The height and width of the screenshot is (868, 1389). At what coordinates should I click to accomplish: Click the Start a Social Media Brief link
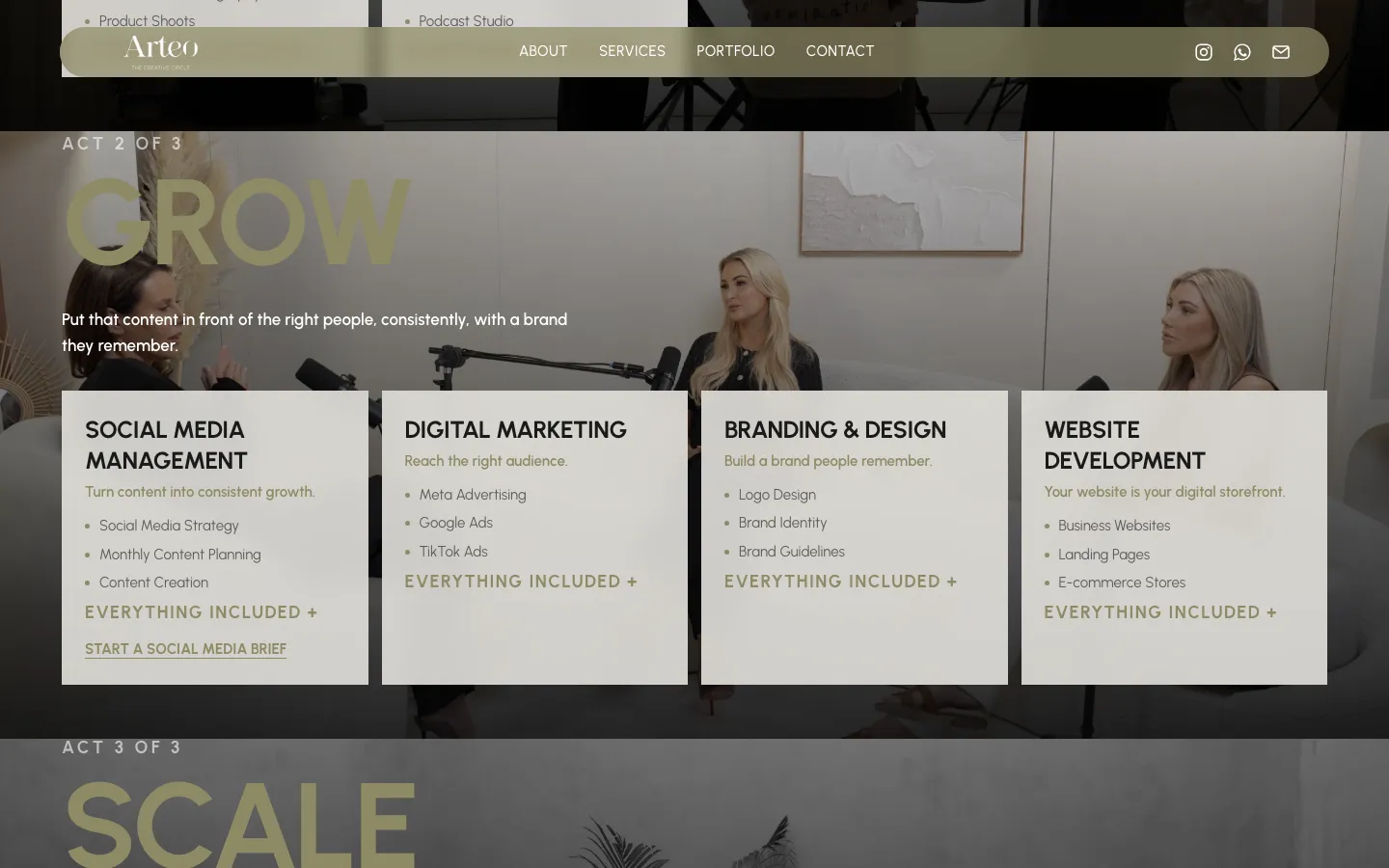[x=185, y=649]
